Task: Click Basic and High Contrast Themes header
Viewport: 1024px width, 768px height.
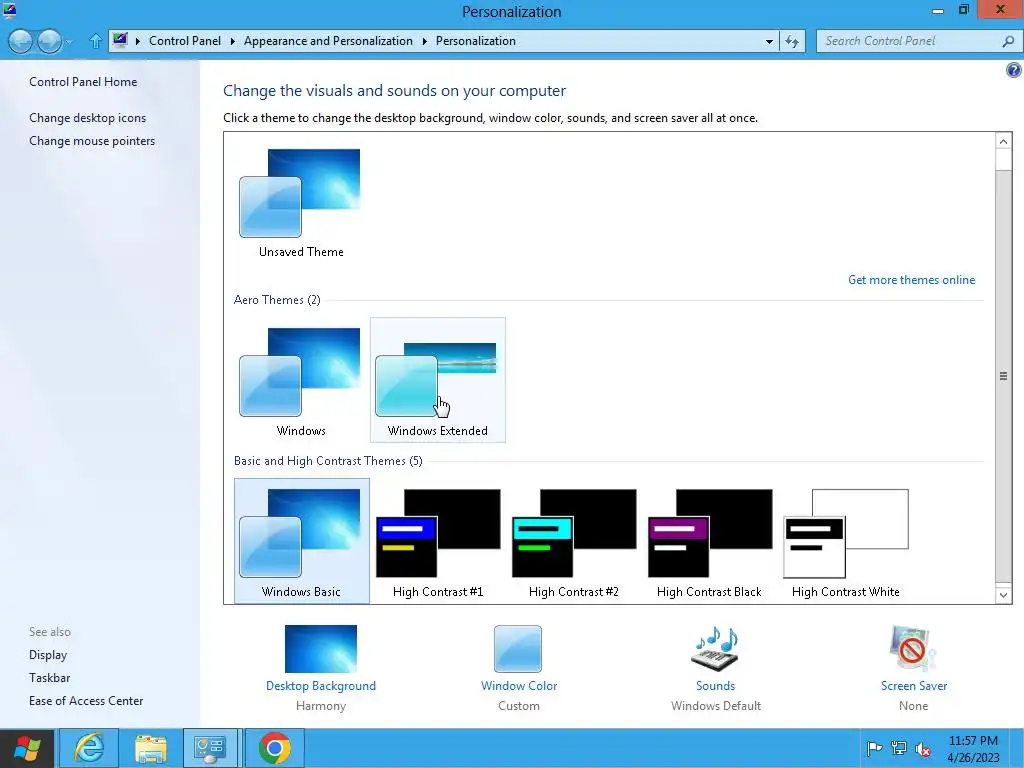Action: point(328,460)
